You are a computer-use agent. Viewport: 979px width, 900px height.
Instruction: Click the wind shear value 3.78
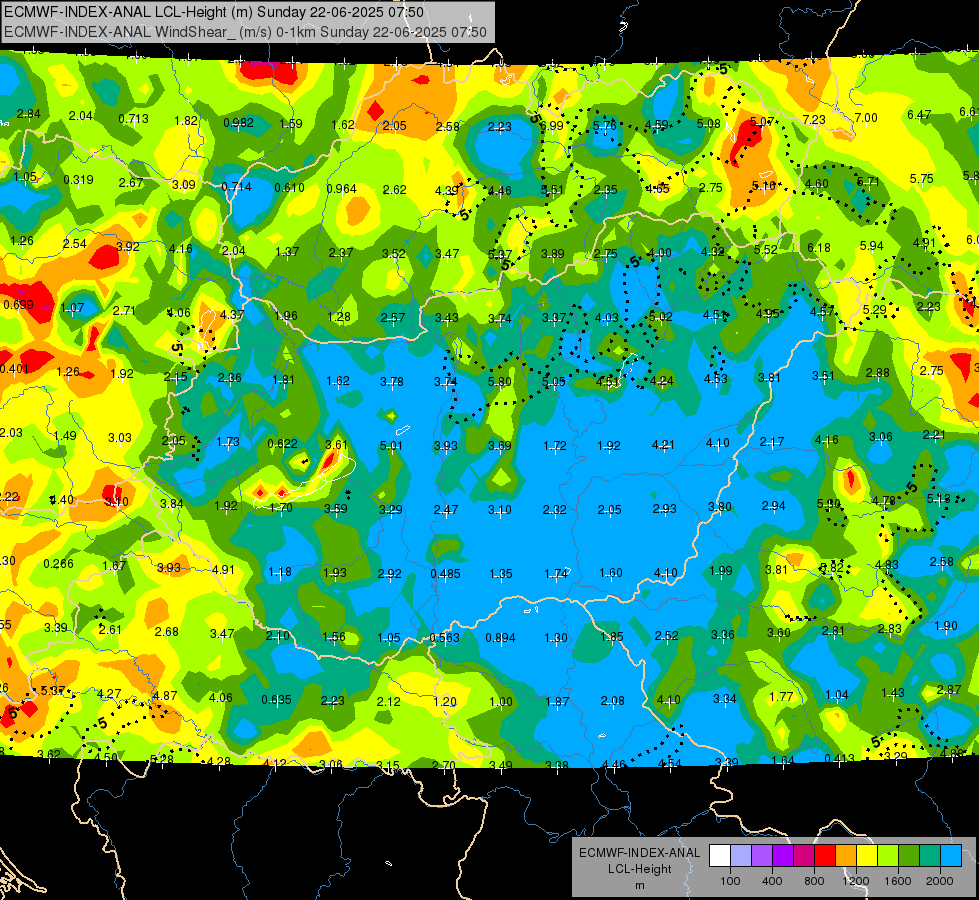pyautogui.click(x=391, y=381)
